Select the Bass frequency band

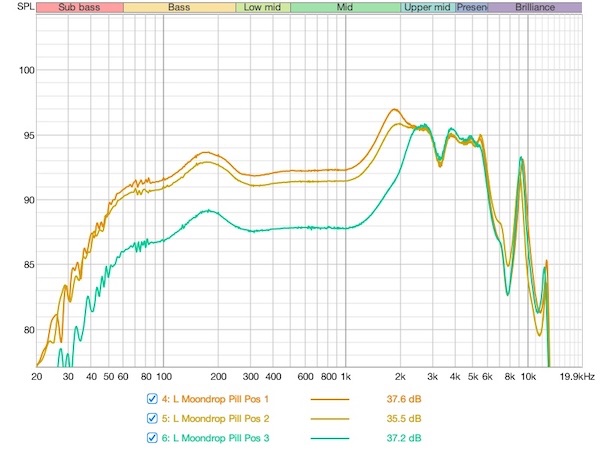tap(179, 7)
